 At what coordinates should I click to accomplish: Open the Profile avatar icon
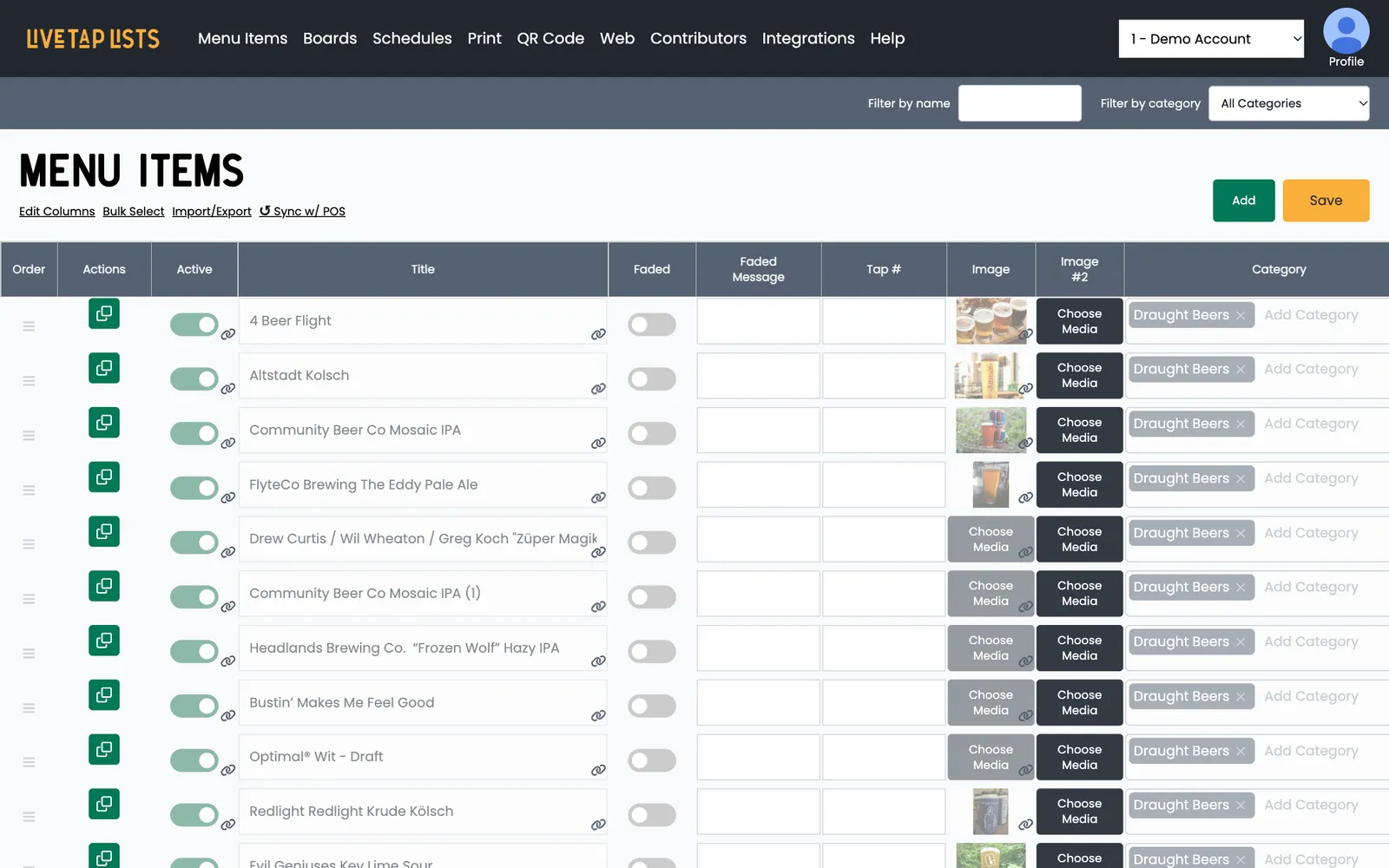tap(1346, 31)
